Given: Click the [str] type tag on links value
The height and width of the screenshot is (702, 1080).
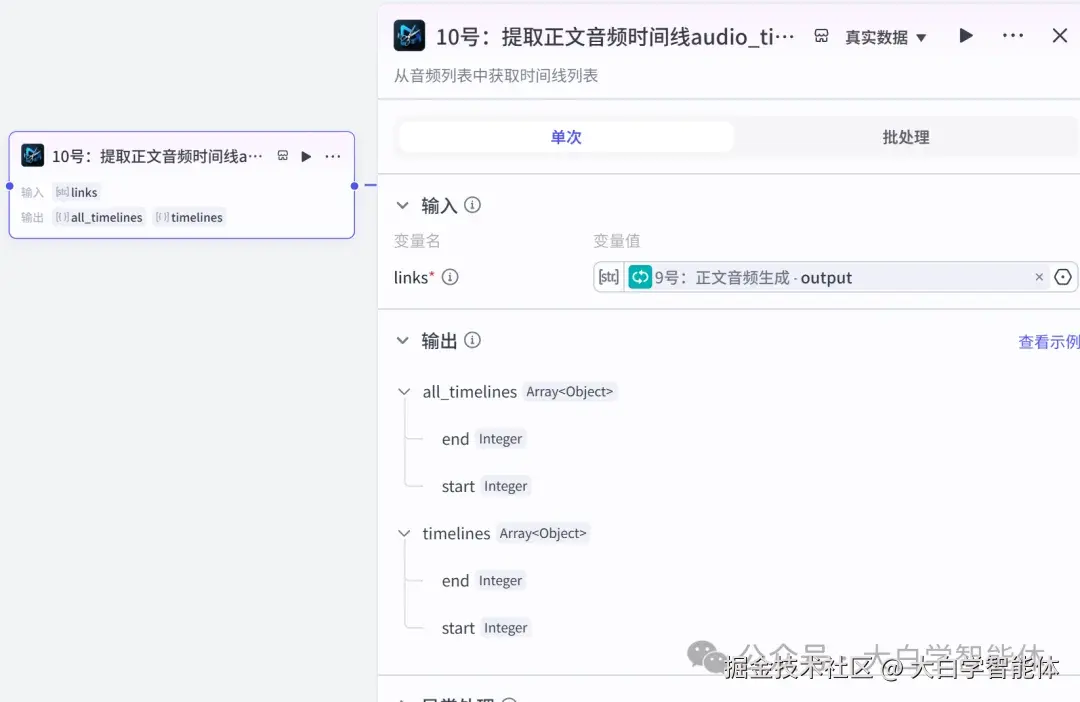Looking at the screenshot, I should [608, 277].
